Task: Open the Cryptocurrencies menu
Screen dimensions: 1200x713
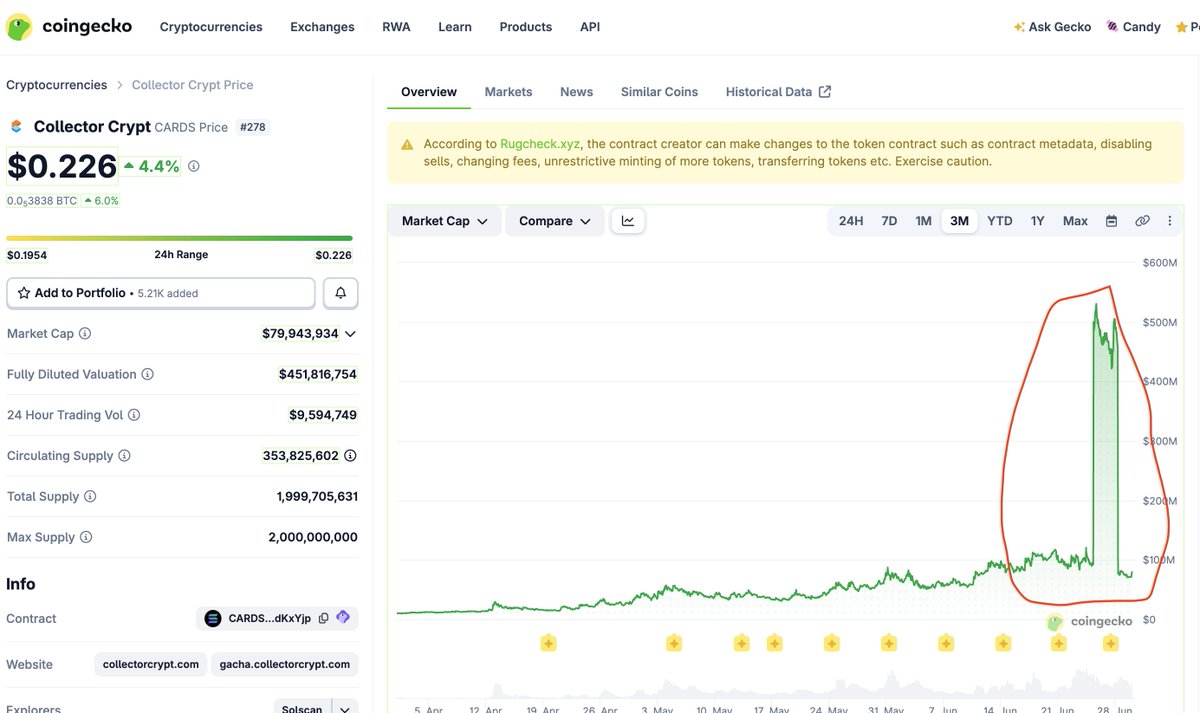Action: pos(211,27)
